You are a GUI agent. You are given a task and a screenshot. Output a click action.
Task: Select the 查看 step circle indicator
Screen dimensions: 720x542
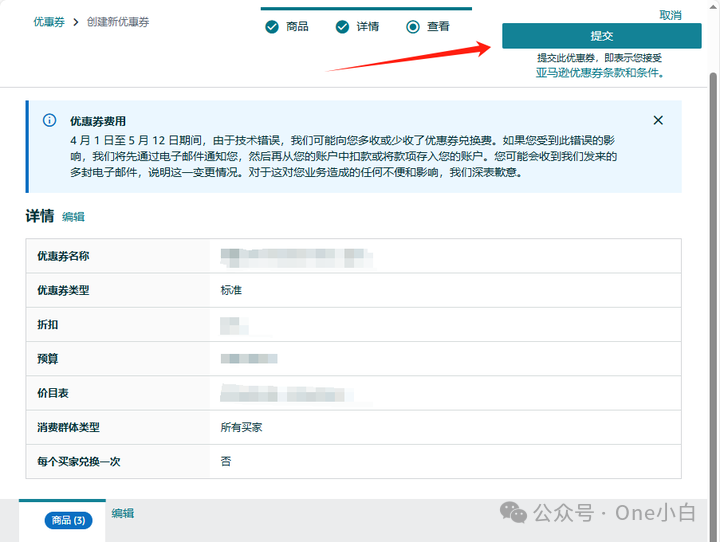click(413, 27)
